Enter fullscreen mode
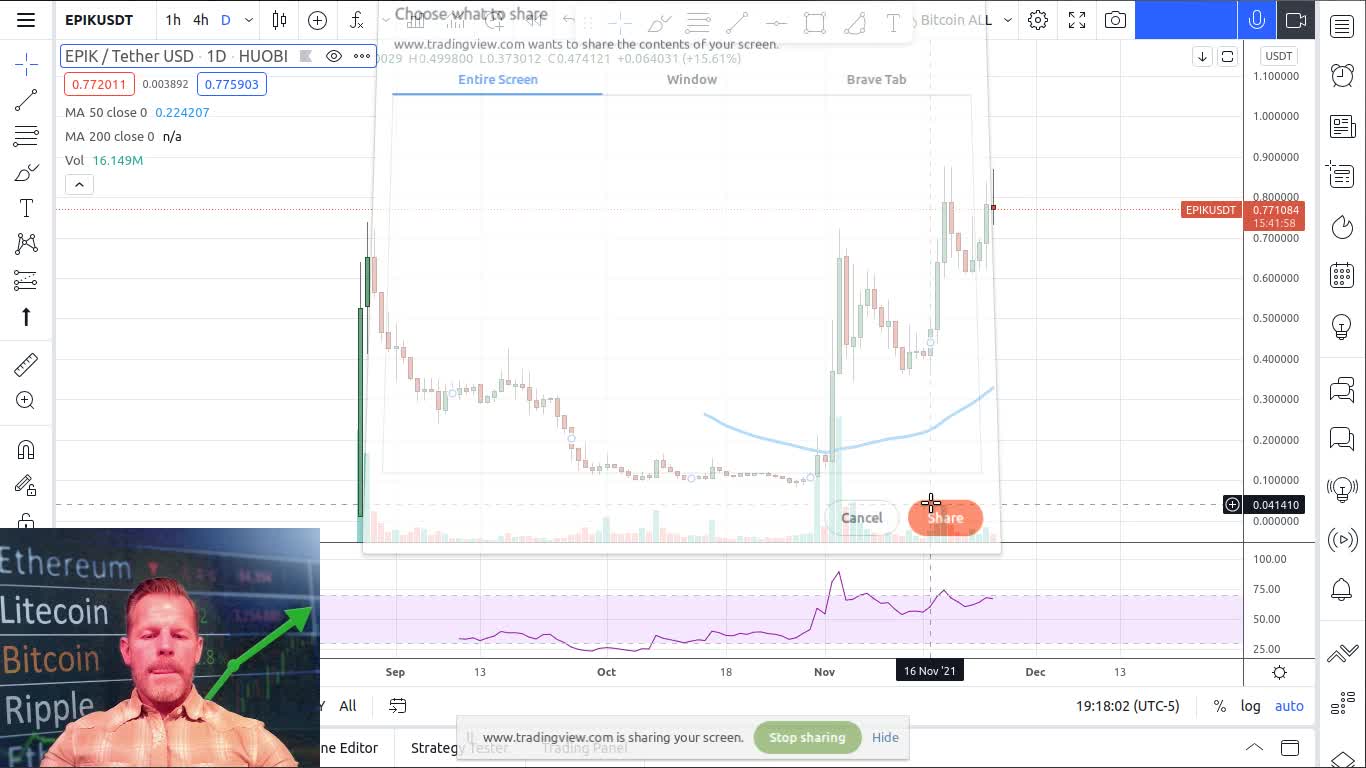The width and height of the screenshot is (1366, 768). [x=1077, y=20]
